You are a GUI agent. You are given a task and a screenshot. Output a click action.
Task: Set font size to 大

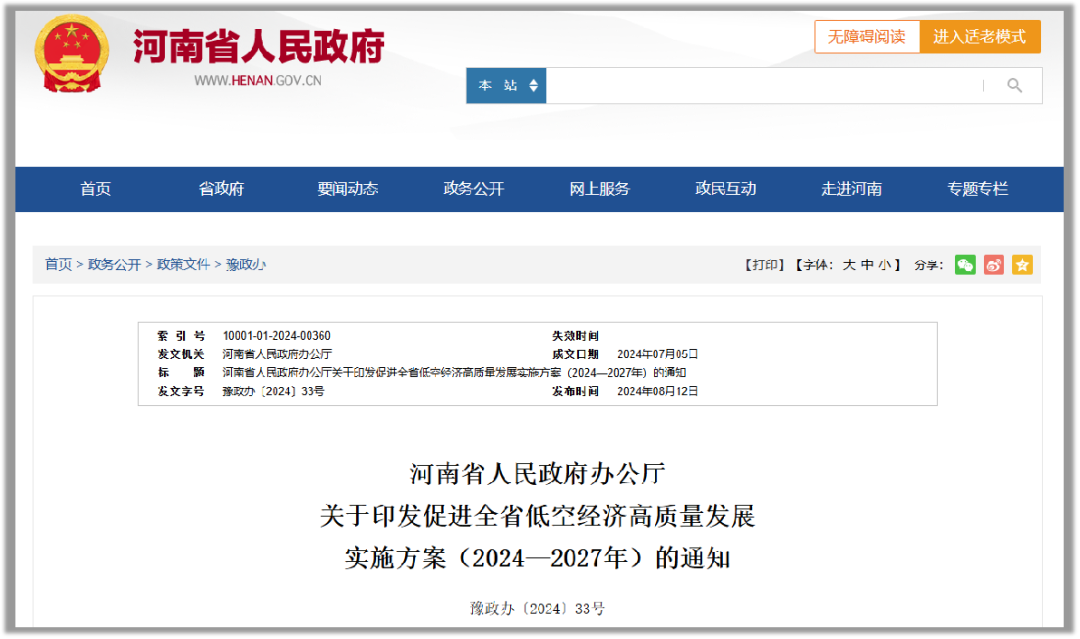pos(849,265)
